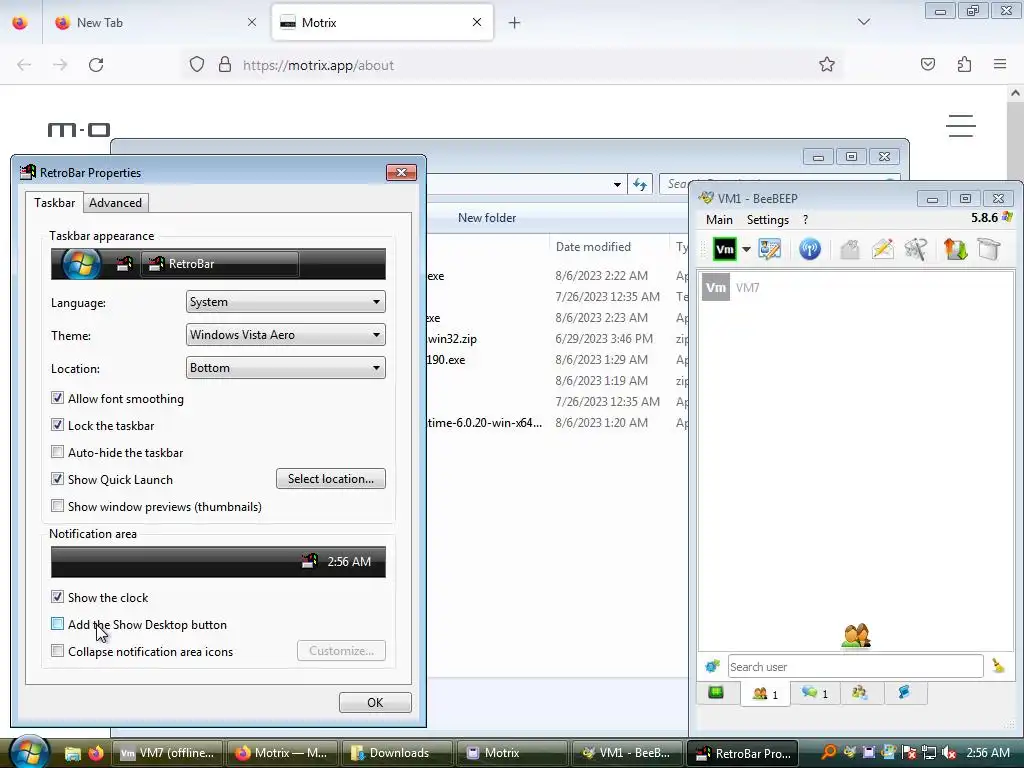The width and height of the screenshot is (1024, 768).
Task: Open the Theme dropdown showing Windows Vista Aero
Action: click(x=285, y=335)
